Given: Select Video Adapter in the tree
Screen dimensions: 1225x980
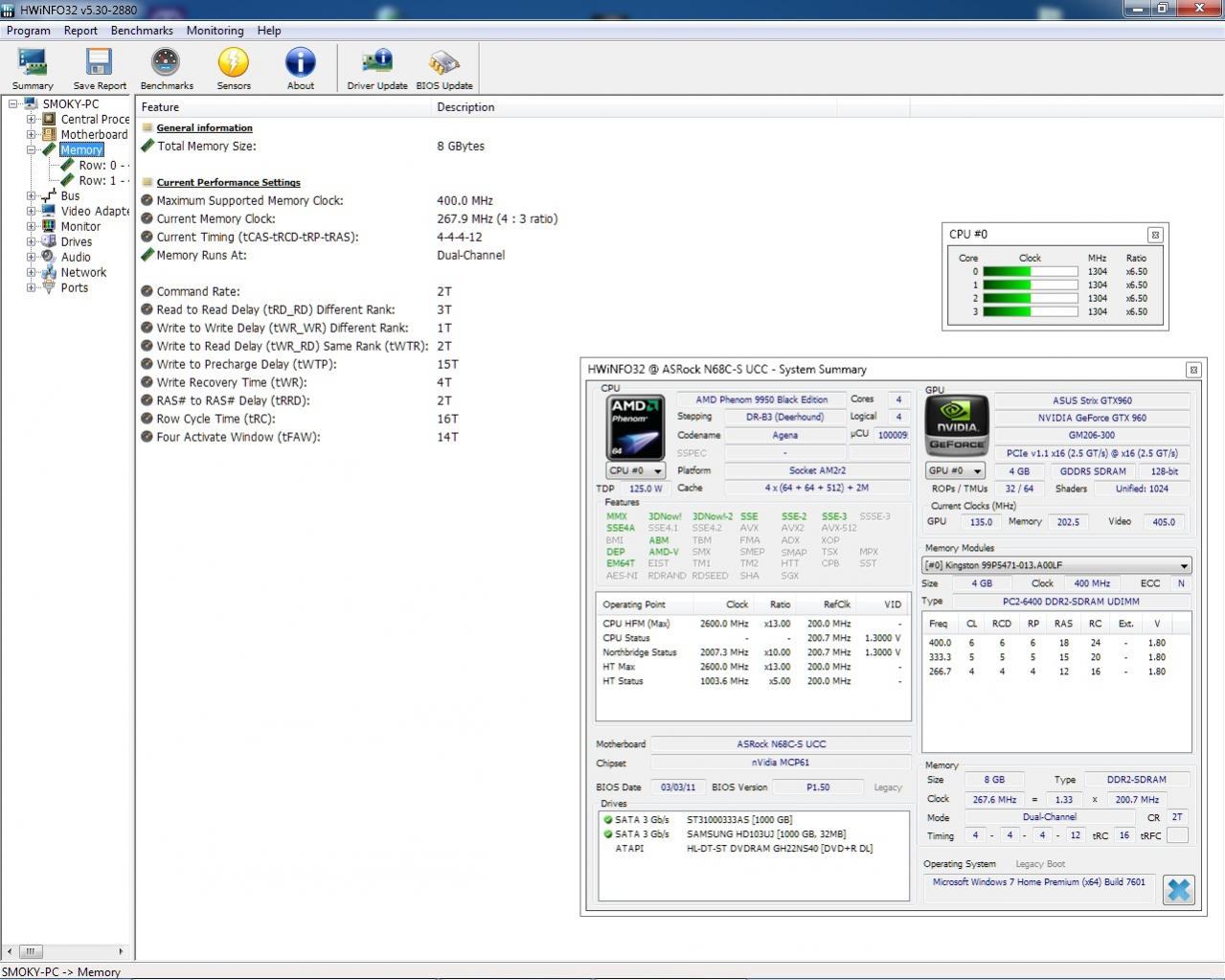Looking at the screenshot, I should tap(94, 212).
